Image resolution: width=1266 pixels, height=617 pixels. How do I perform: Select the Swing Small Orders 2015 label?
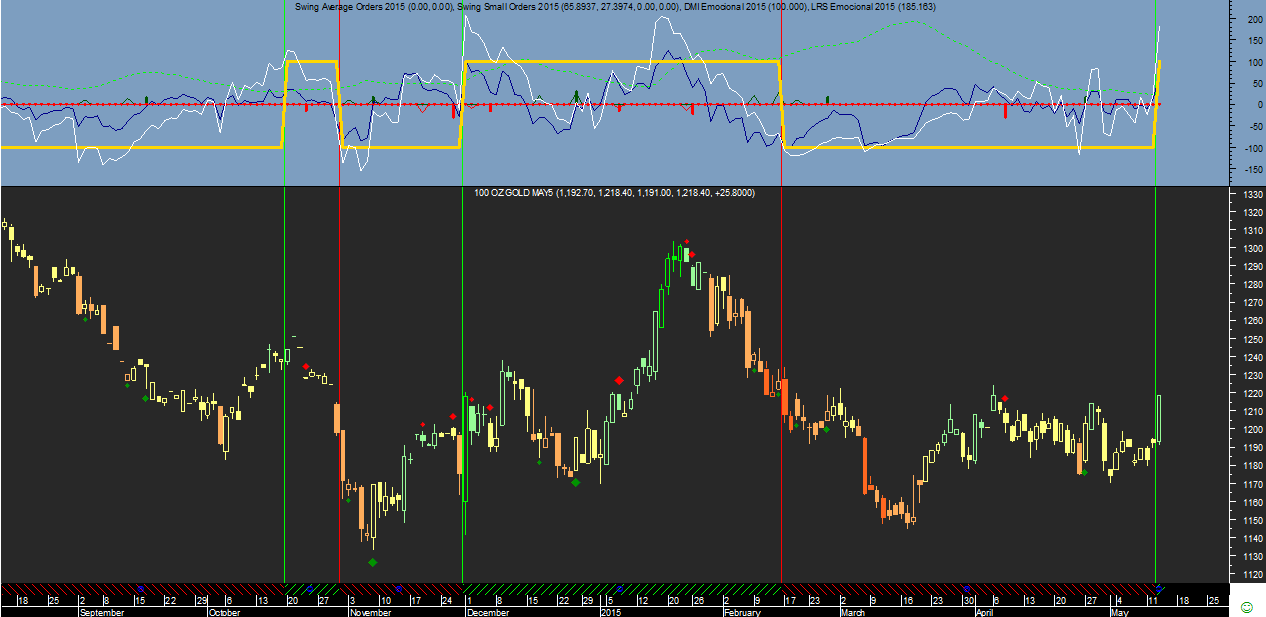(568, 6)
